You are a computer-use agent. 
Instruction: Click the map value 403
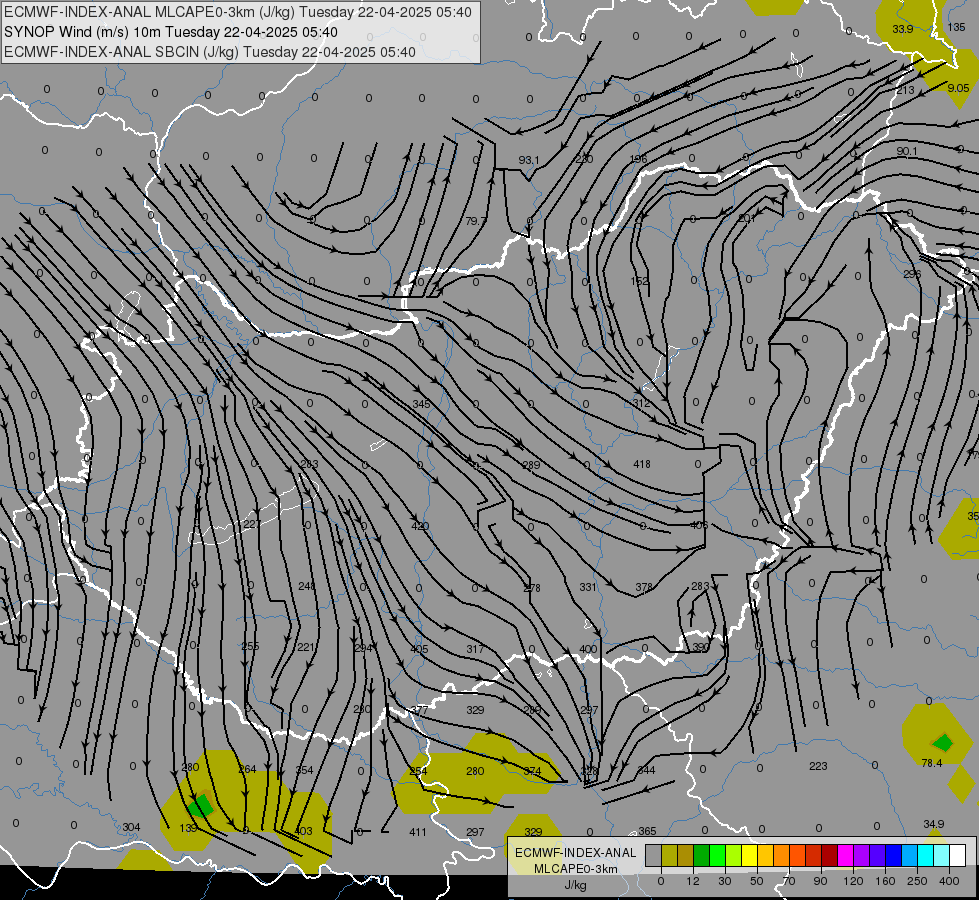(x=303, y=831)
